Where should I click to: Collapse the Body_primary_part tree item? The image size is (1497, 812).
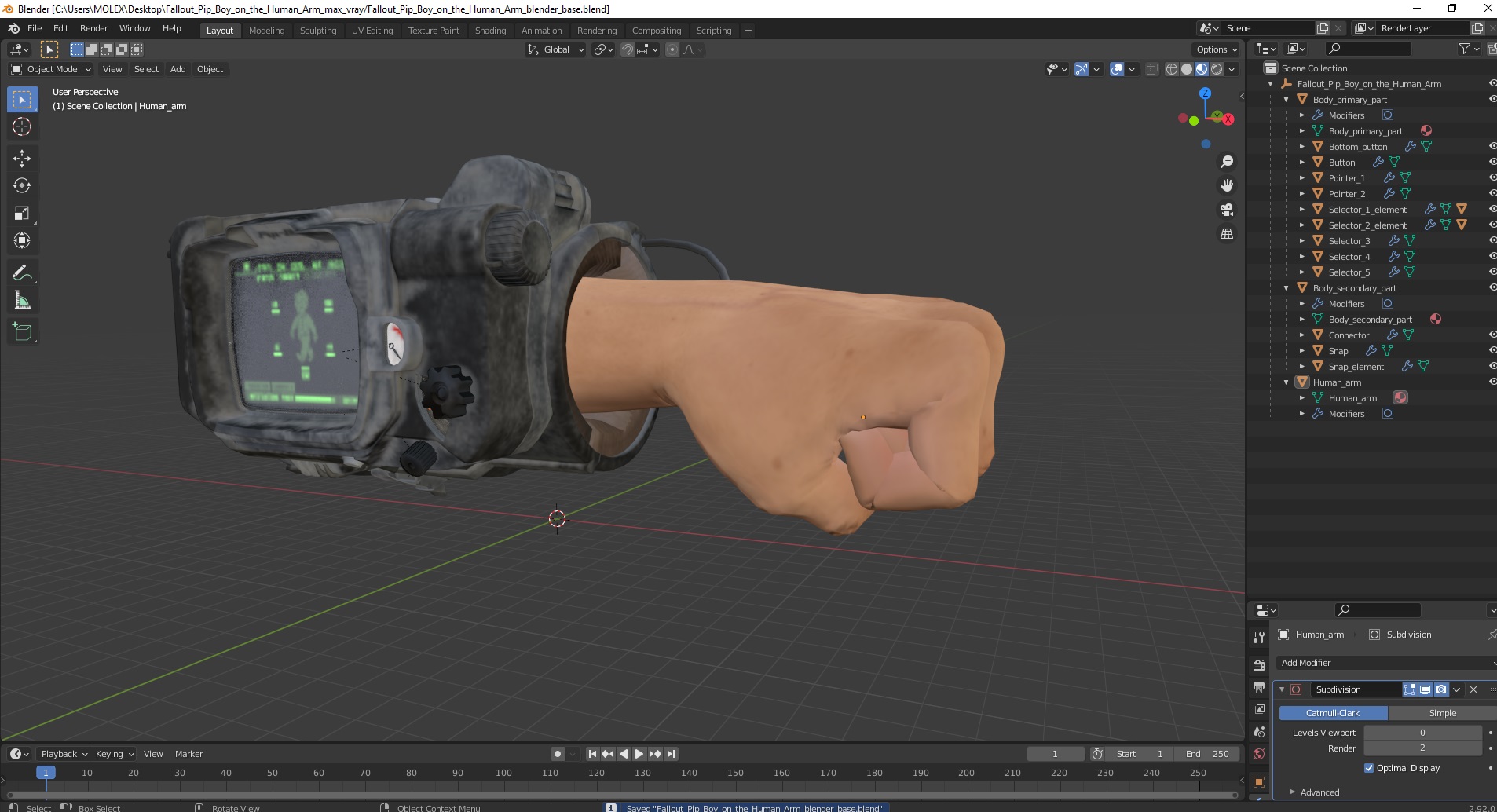(x=1286, y=100)
